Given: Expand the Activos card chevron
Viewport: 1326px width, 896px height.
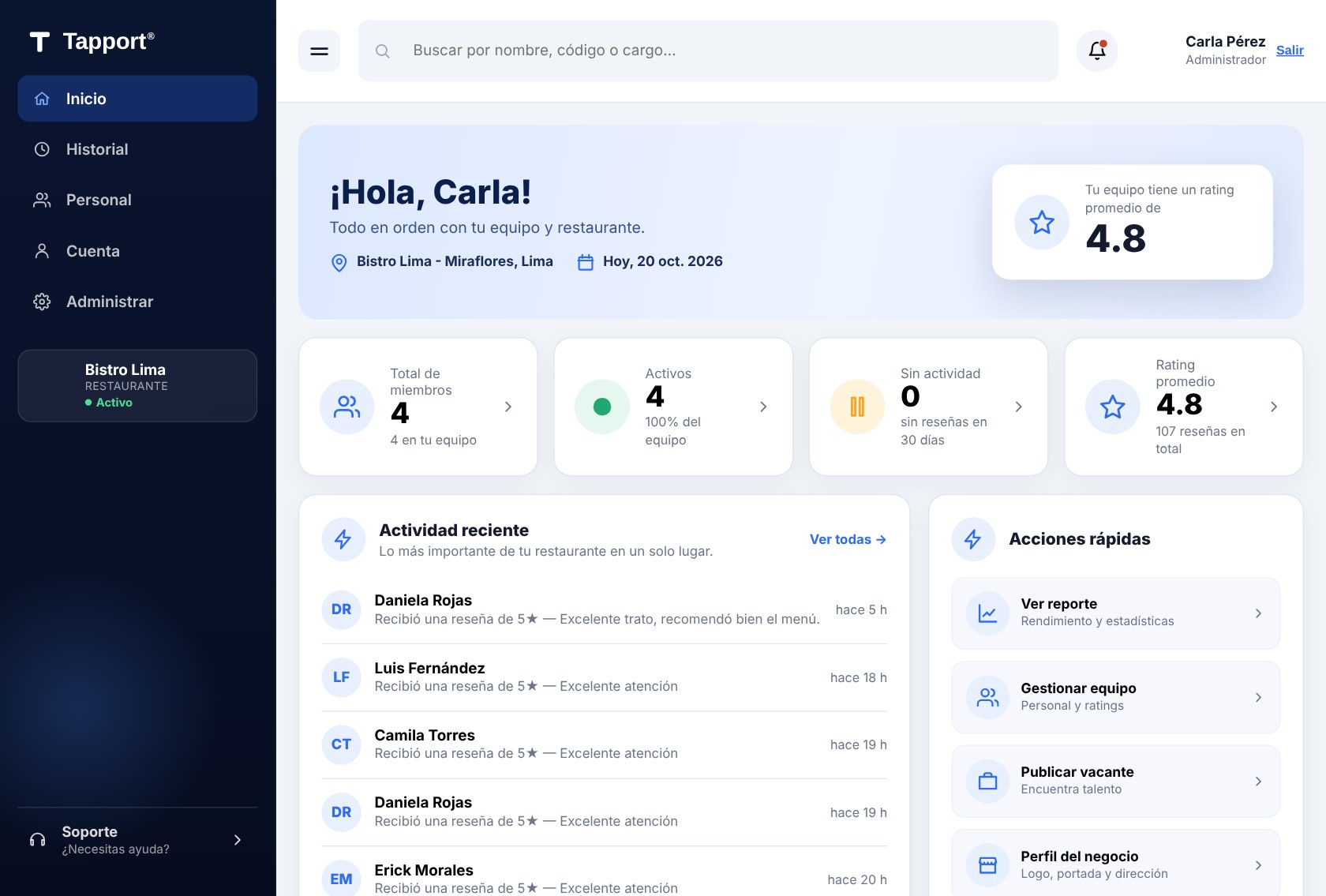Looking at the screenshot, I should point(763,407).
